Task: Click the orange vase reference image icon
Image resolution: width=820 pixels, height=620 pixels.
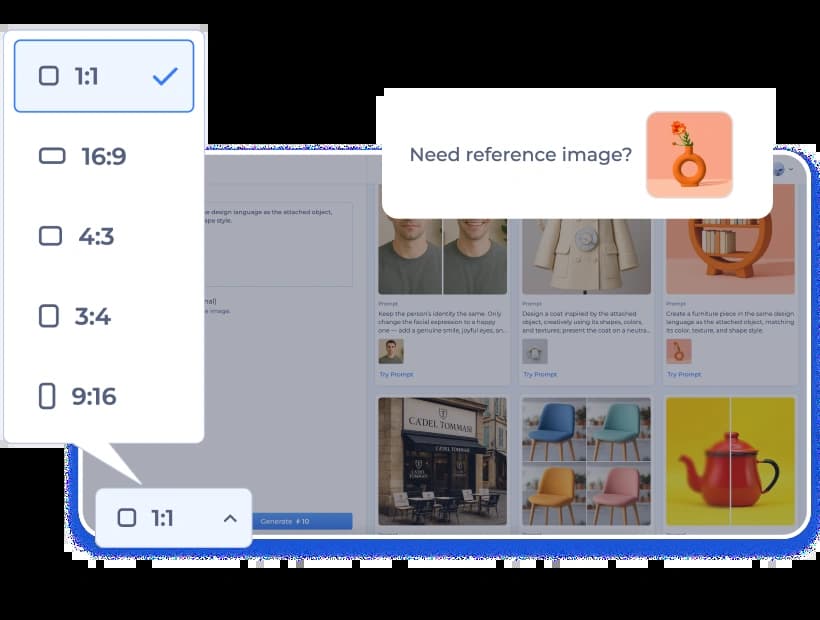Action: pyautogui.click(x=689, y=155)
